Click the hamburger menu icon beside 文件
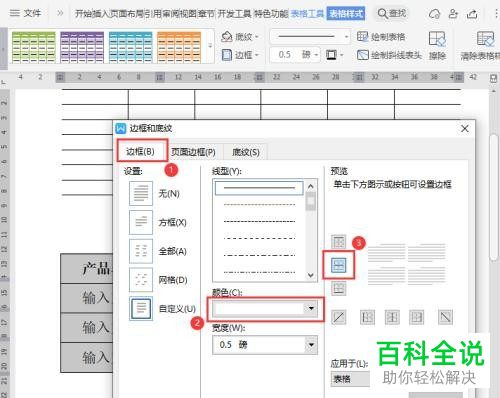The height and width of the screenshot is (398, 500). tap(14, 13)
